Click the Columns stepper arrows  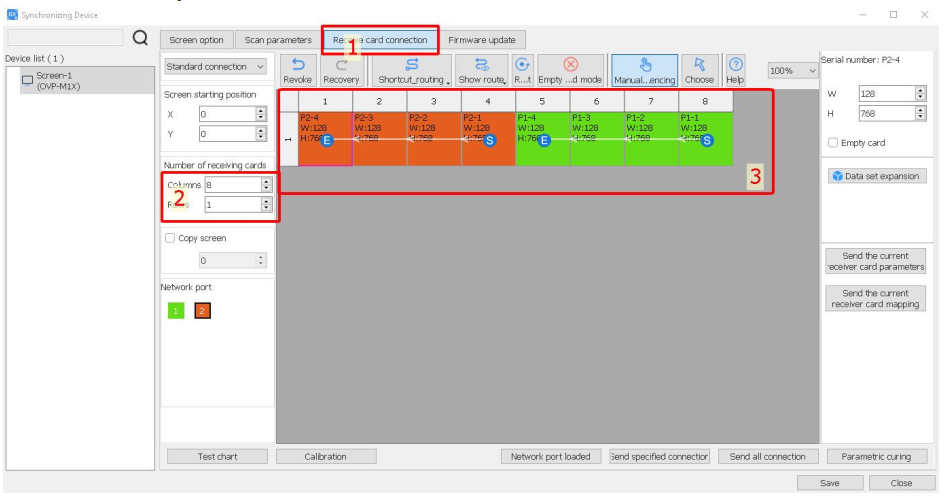point(266,185)
